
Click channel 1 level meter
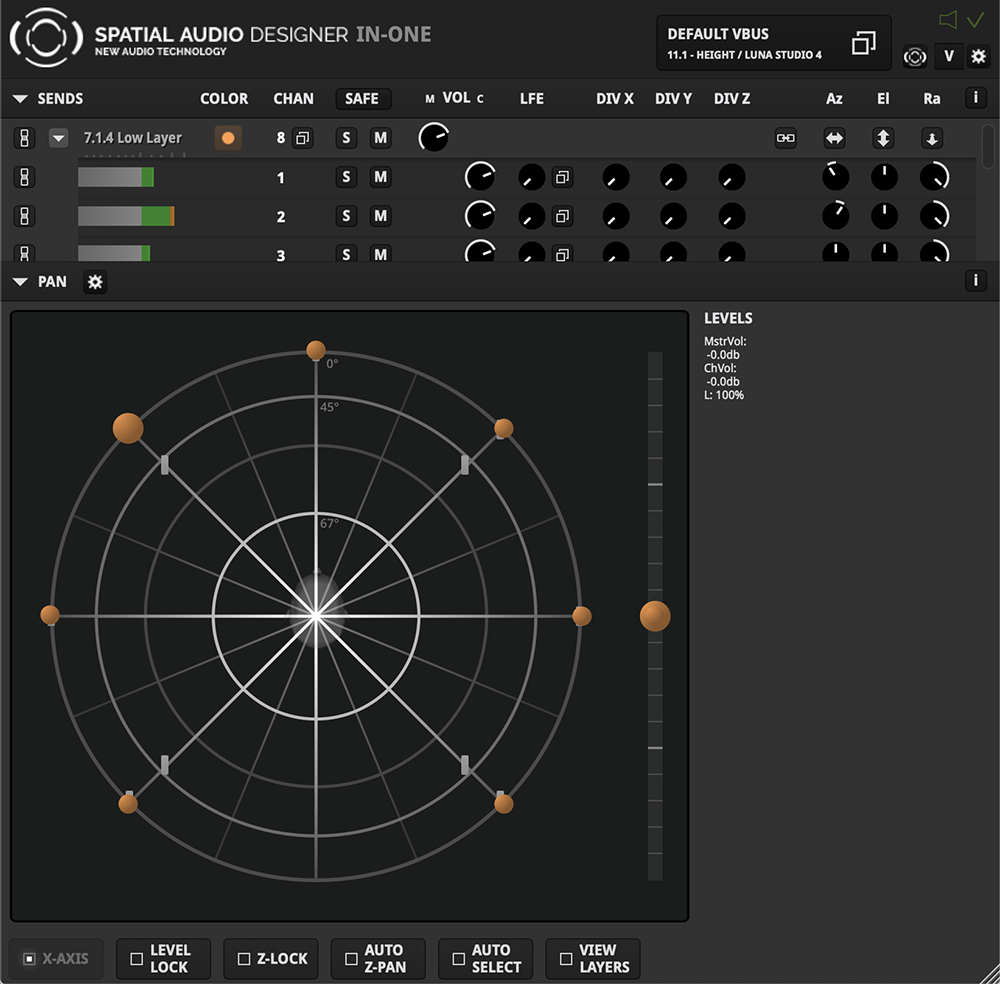[115, 177]
